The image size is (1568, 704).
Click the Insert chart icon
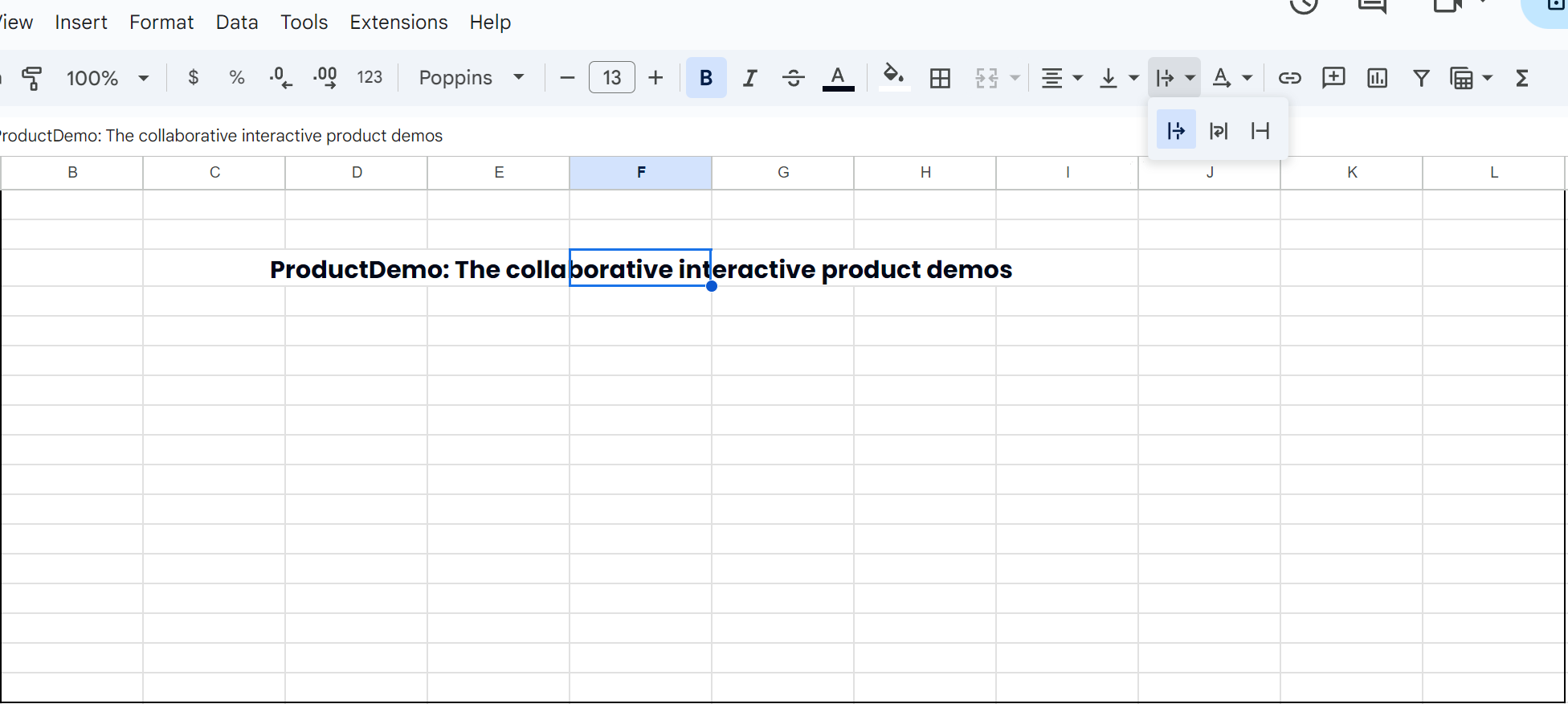[1378, 78]
